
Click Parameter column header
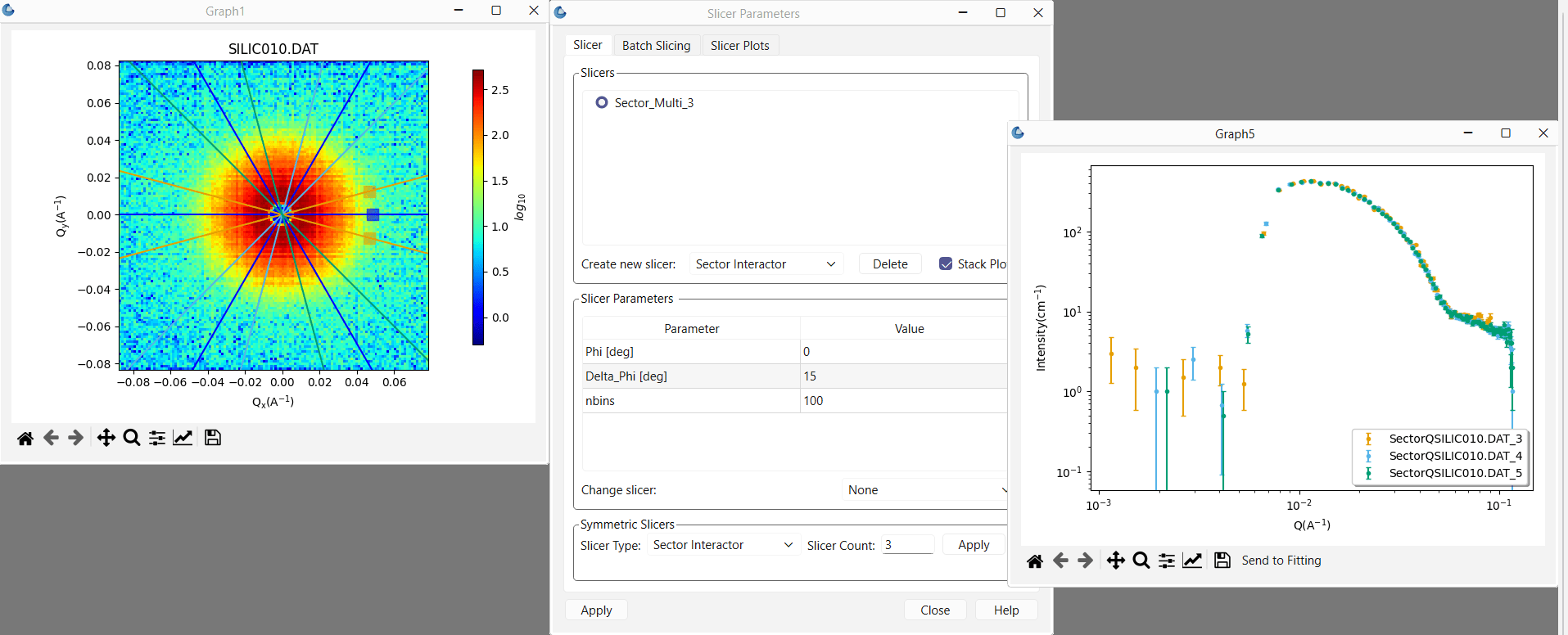coord(692,329)
